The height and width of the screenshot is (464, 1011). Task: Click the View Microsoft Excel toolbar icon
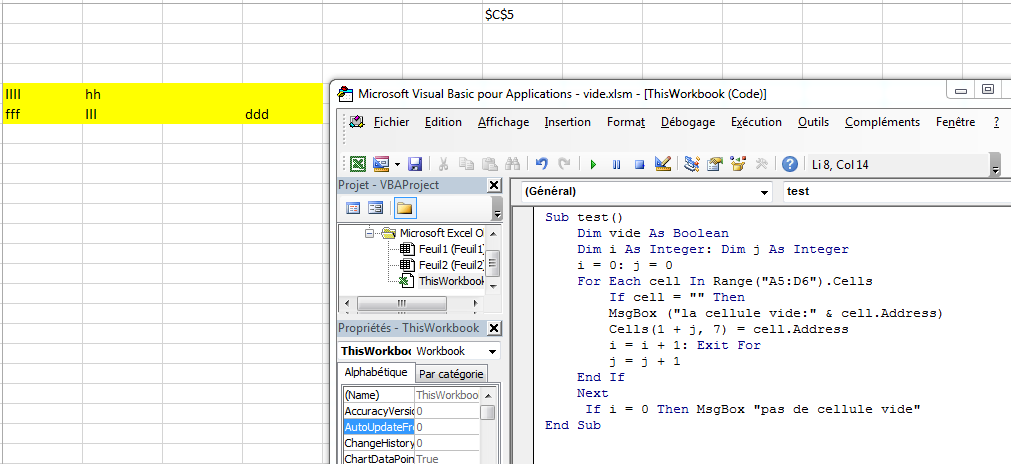click(x=358, y=164)
